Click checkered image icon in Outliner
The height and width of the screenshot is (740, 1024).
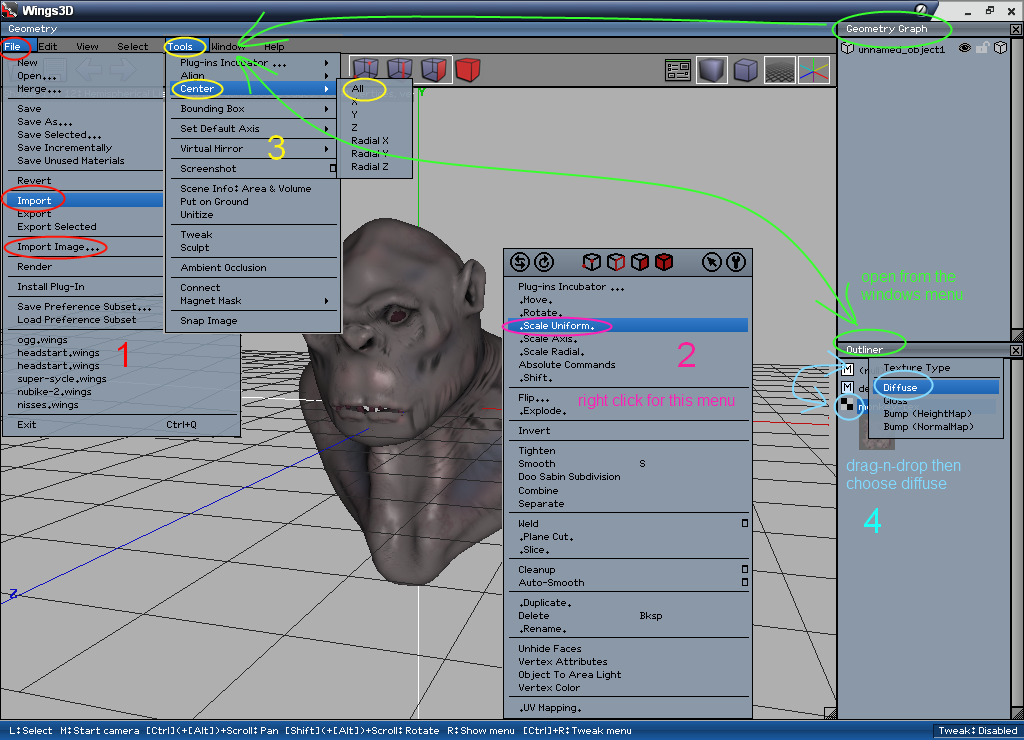pyautogui.click(x=847, y=405)
